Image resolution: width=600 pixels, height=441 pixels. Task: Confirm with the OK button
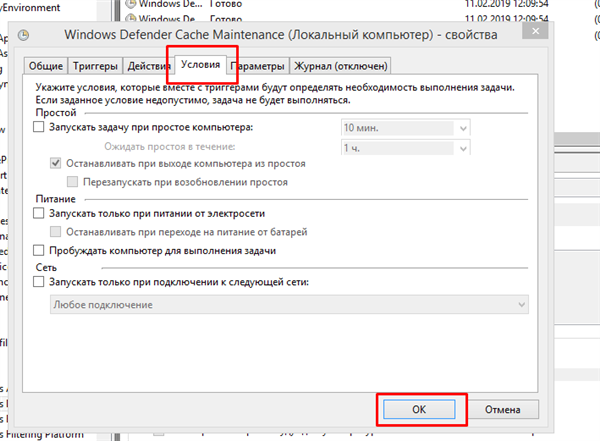[419, 410]
